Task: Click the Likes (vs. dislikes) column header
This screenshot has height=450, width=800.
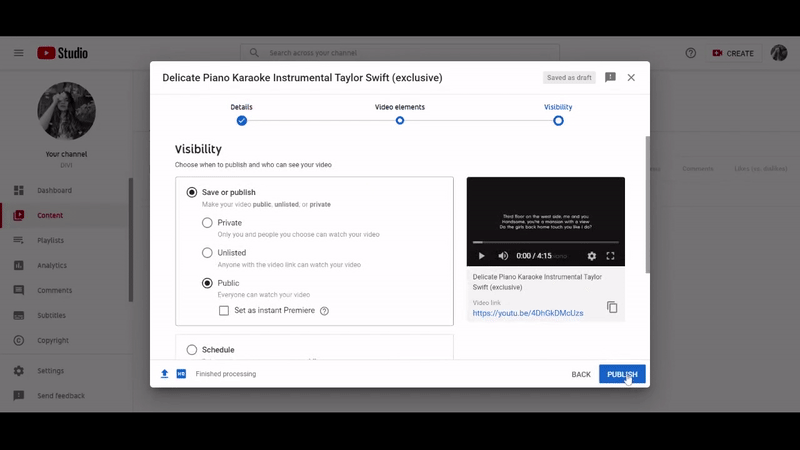Action: [x=761, y=169]
